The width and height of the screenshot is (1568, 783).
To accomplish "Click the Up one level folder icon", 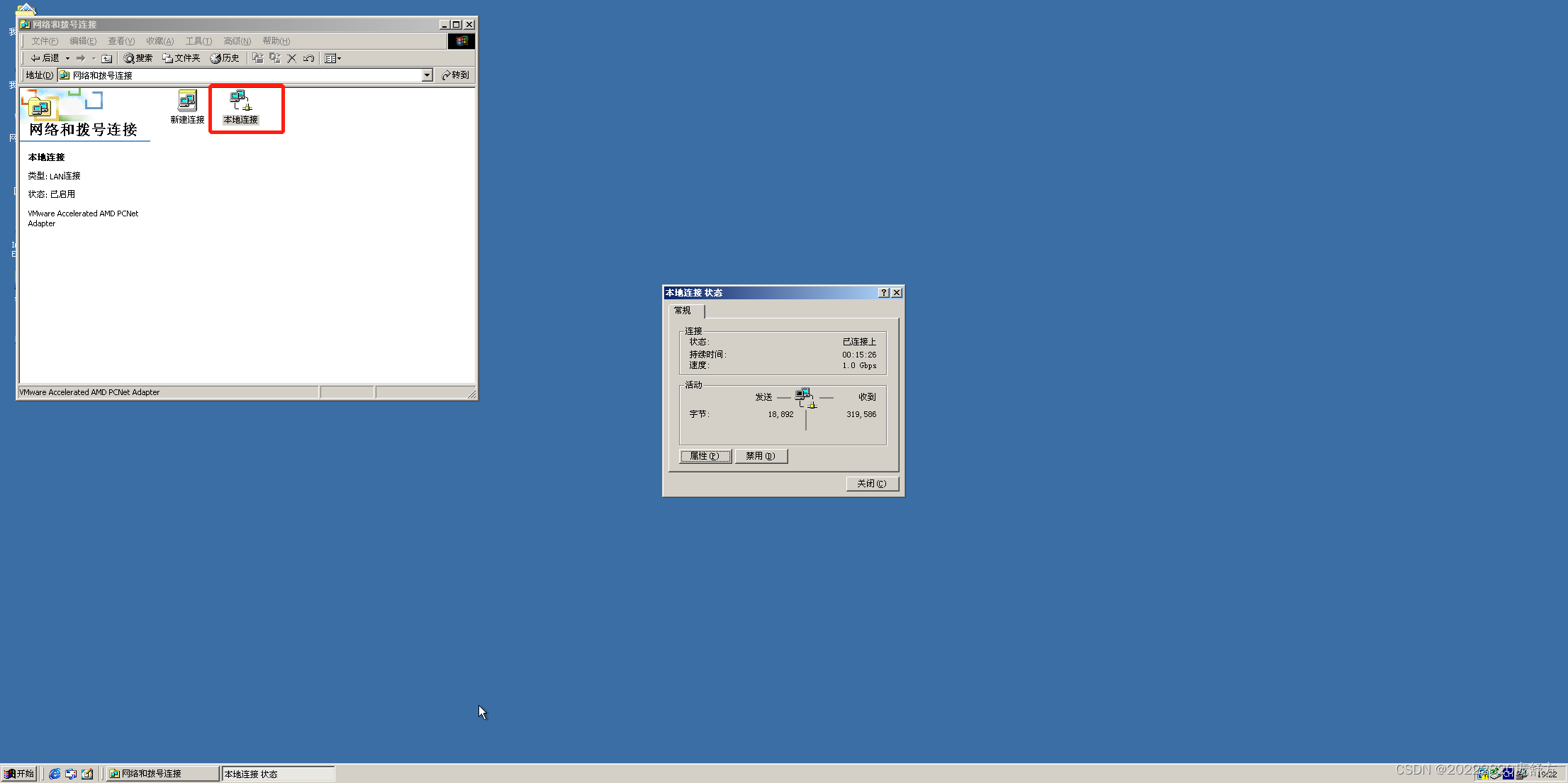I will (106, 58).
